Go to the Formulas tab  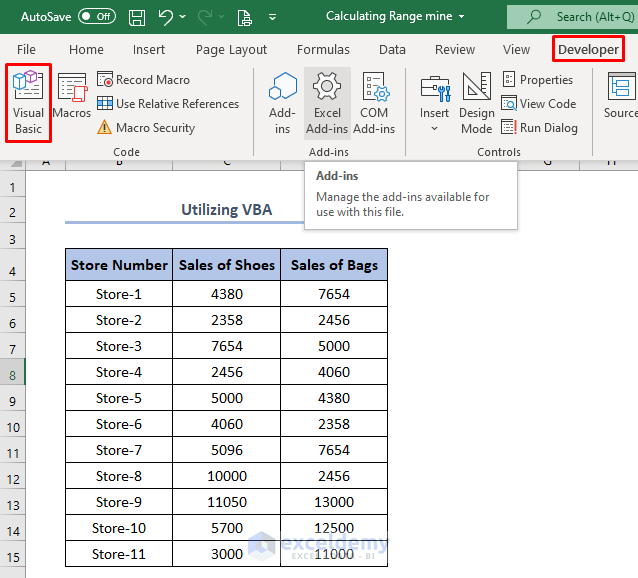tap(323, 50)
